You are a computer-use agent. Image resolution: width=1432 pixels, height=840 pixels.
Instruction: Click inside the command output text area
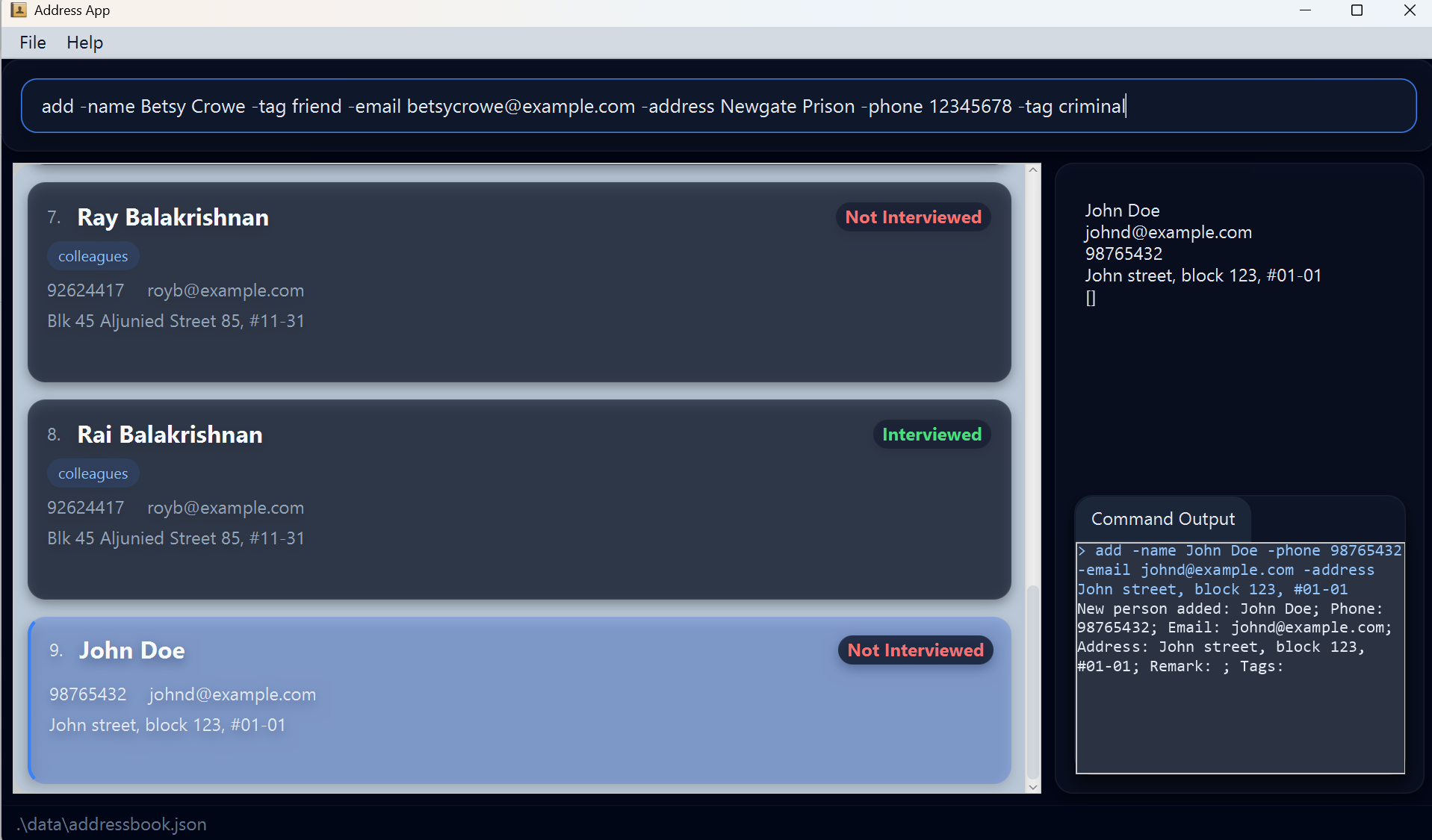tap(1240, 724)
